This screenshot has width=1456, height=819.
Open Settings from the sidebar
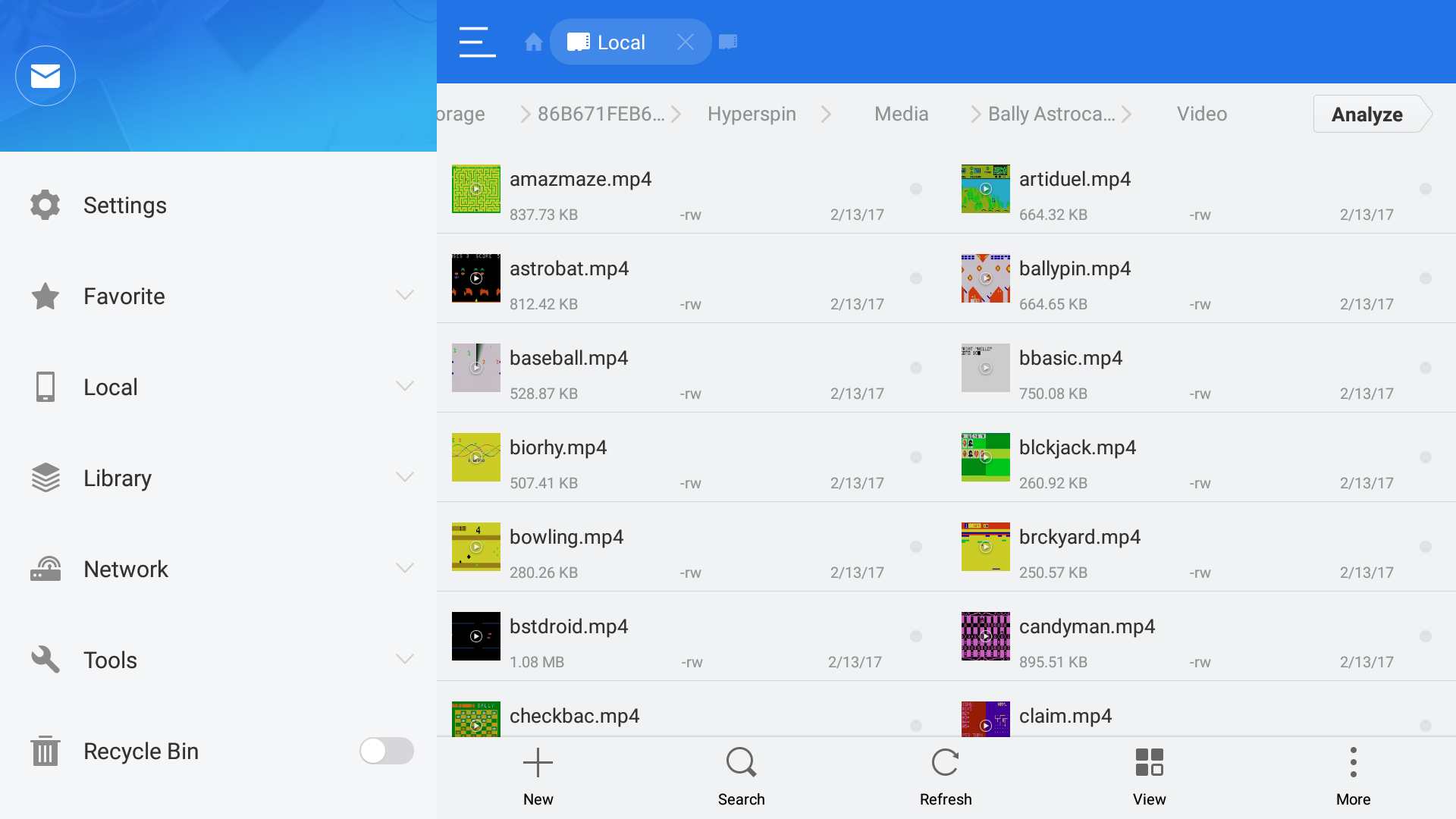click(x=125, y=205)
